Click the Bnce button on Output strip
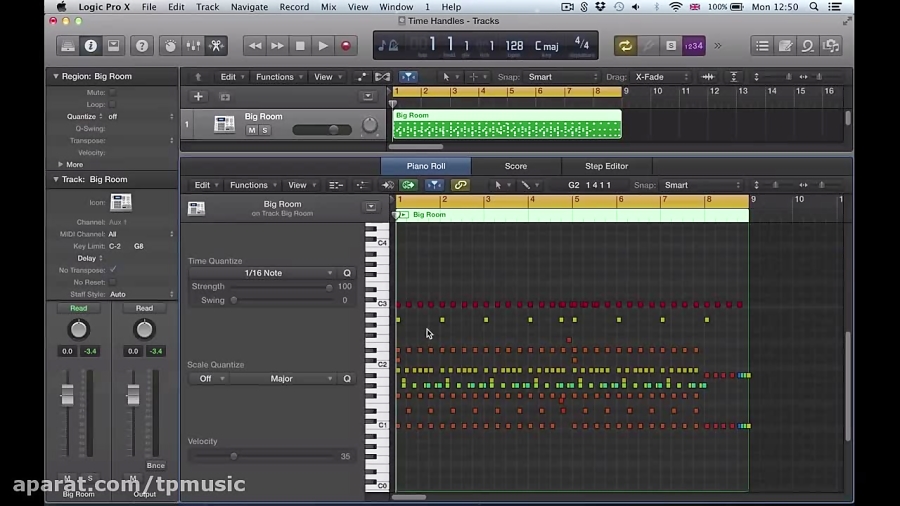 (155, 465)
